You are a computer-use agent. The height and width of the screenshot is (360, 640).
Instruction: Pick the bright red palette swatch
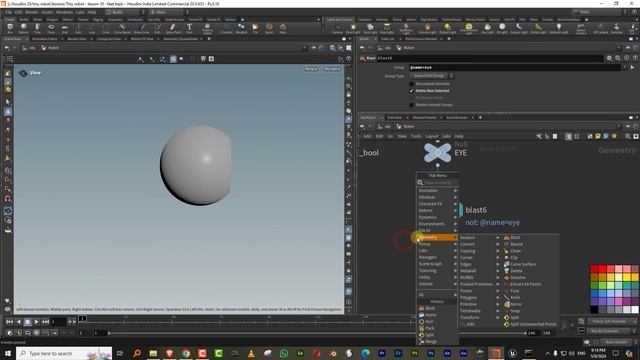602,269
